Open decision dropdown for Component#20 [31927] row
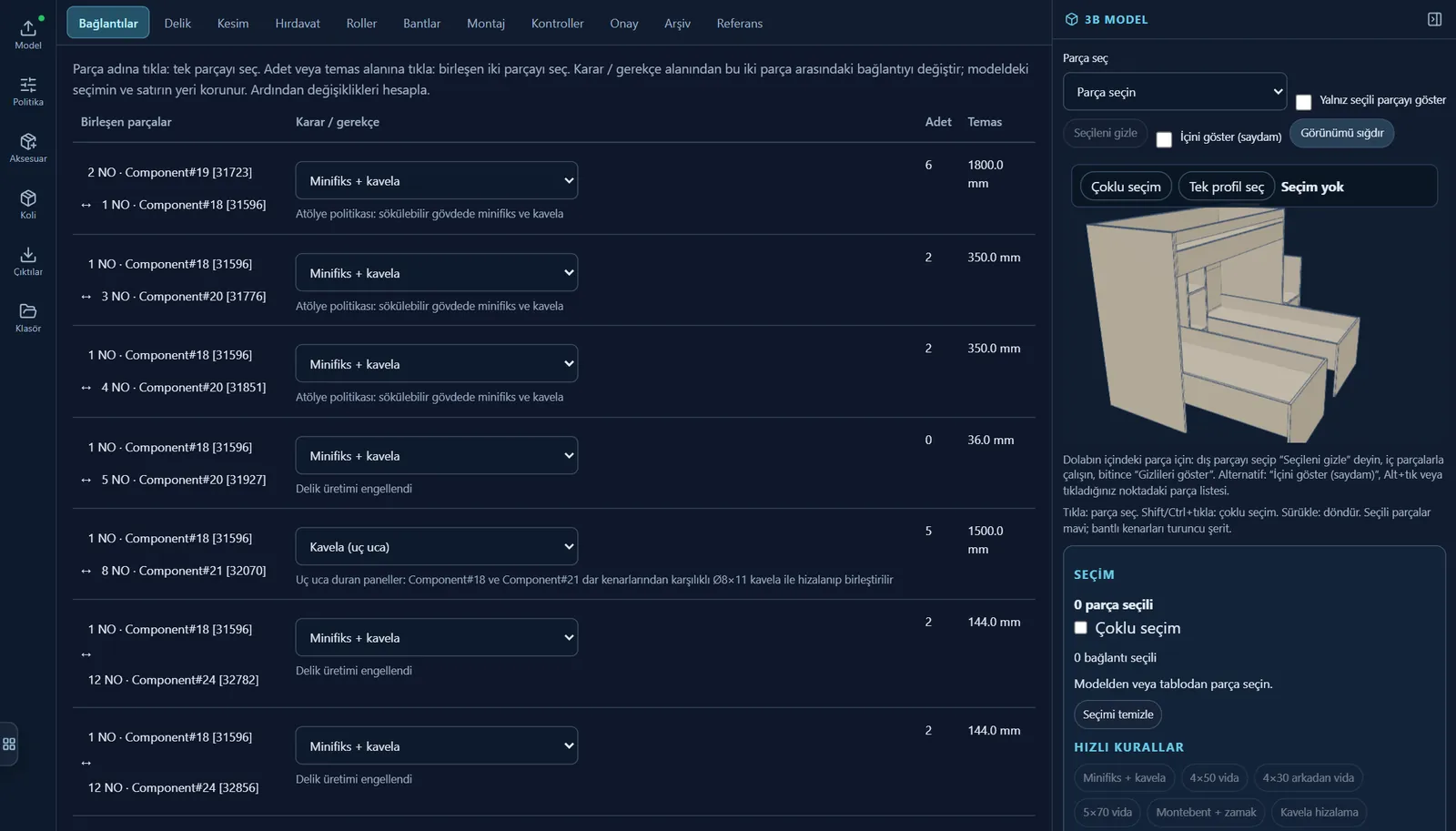 437,455
